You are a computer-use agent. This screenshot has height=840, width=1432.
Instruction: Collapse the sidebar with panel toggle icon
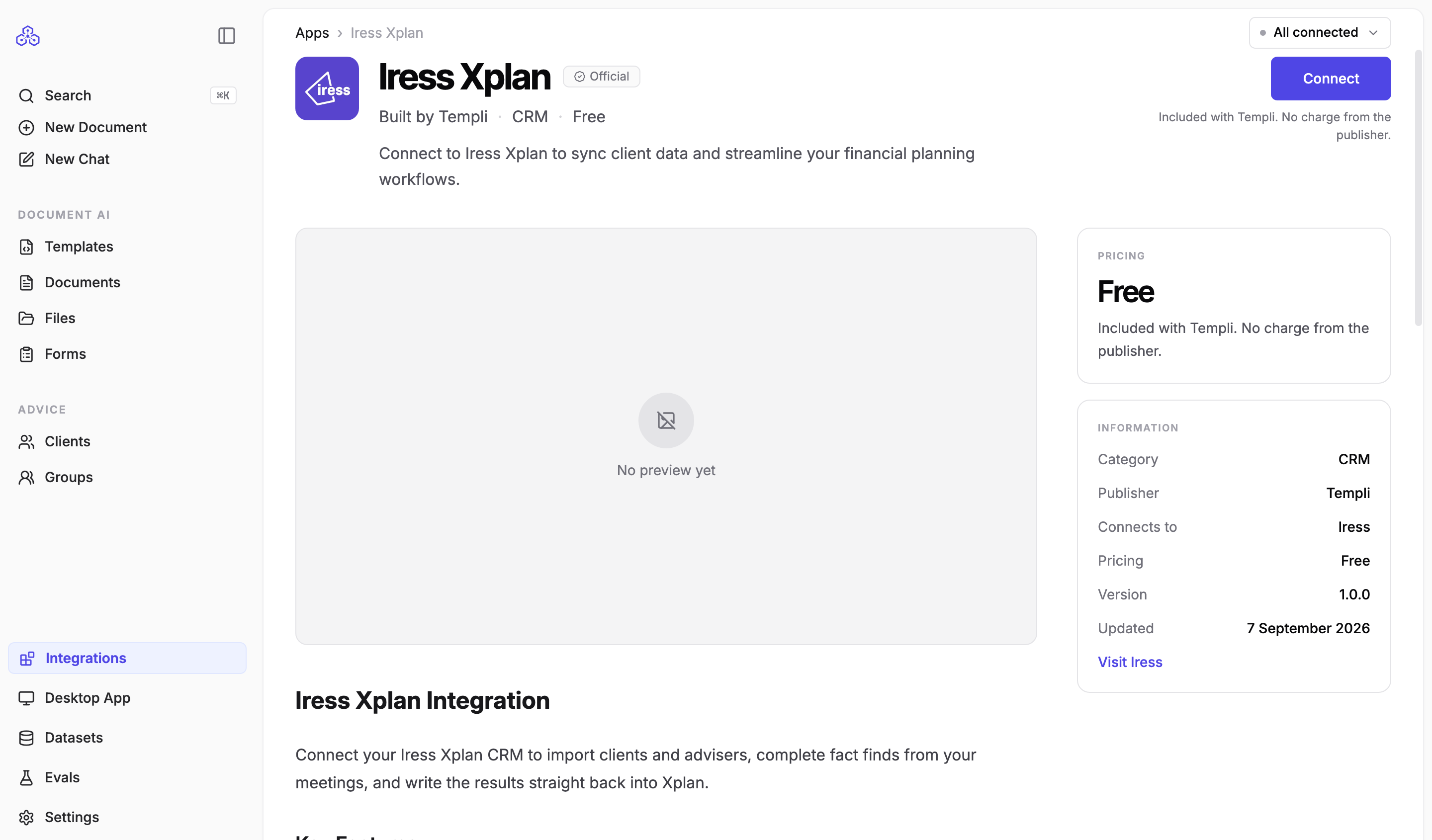[x=227, y=36]
